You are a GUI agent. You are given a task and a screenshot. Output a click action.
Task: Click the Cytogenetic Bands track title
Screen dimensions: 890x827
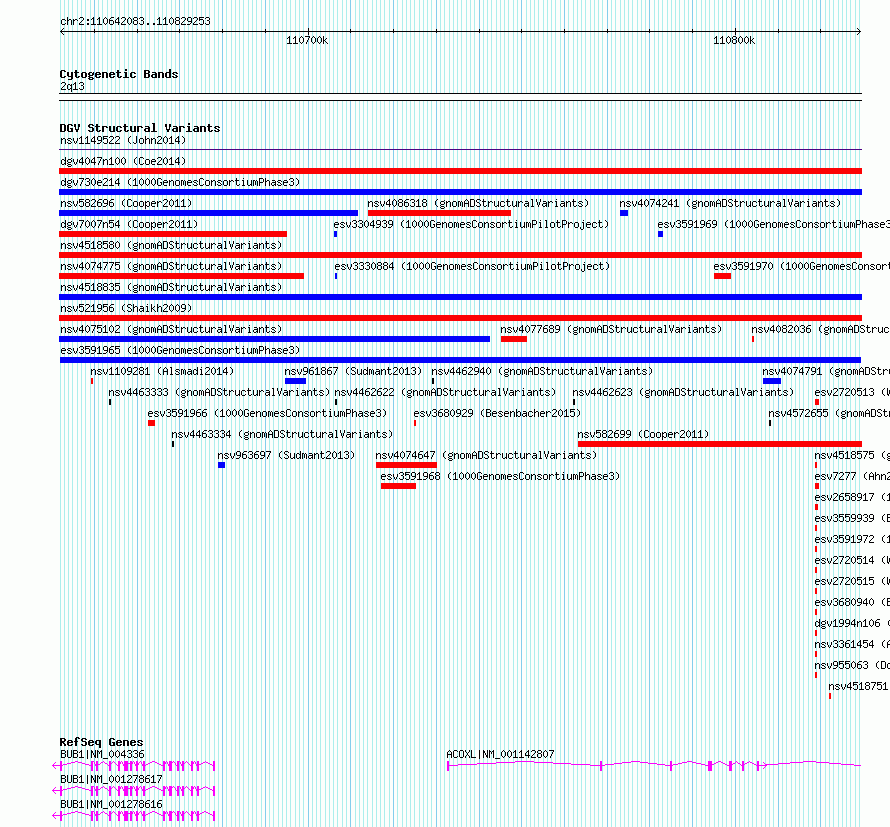coord(119,74)
